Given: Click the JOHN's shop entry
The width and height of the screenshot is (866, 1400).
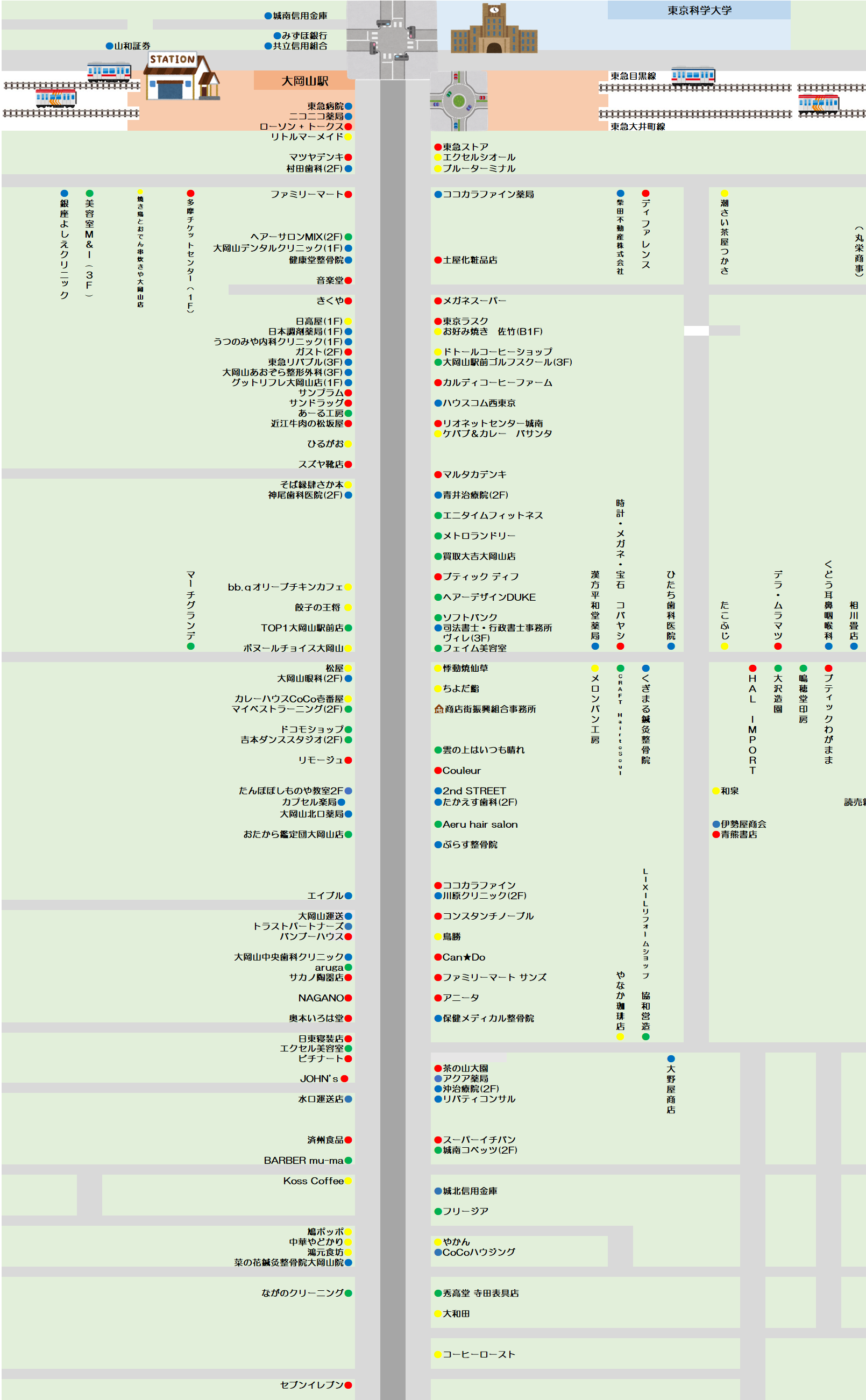Looking at the screenshot, I should pyautogui.click(x=324, y=1079).
